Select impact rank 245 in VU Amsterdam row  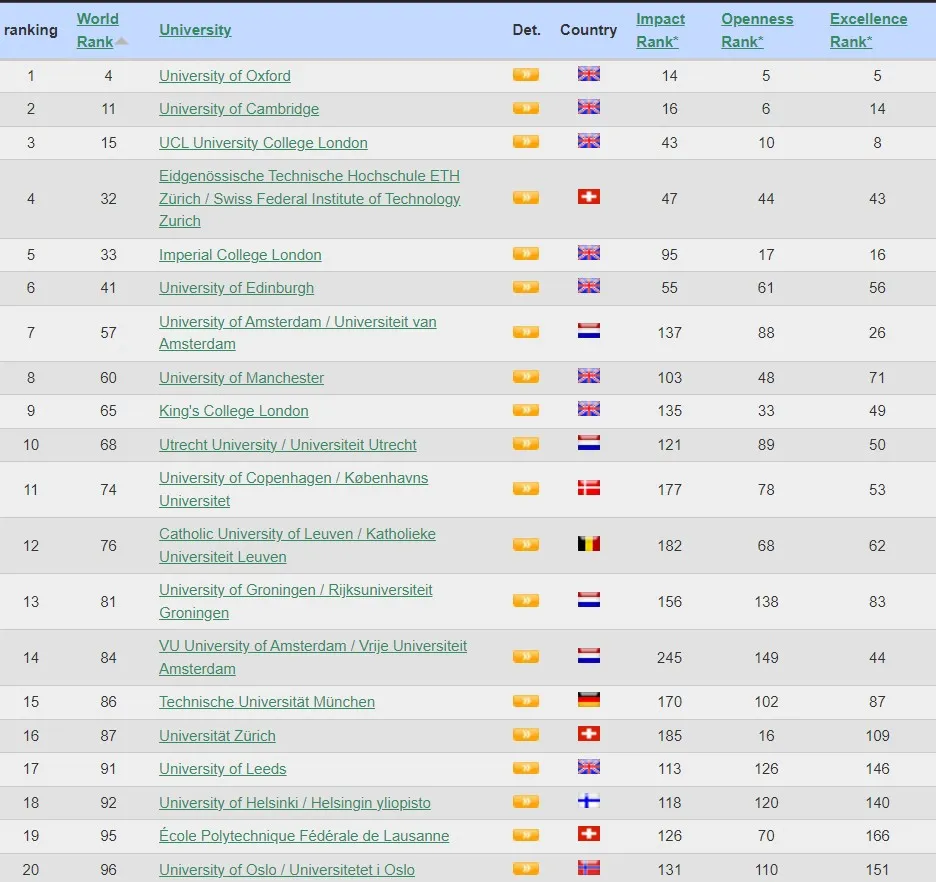[669, 658]
